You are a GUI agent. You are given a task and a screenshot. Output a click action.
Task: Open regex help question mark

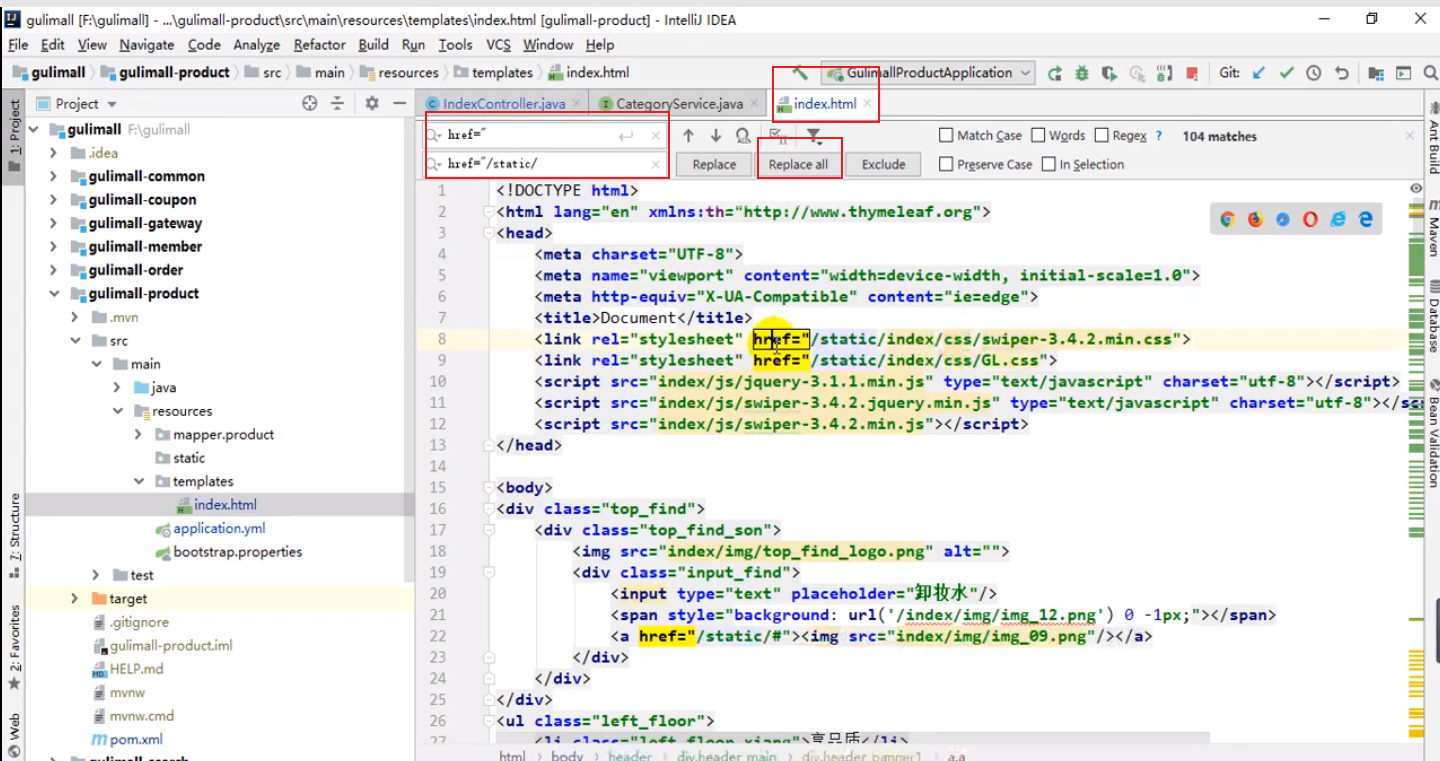tap(1159, 136)
